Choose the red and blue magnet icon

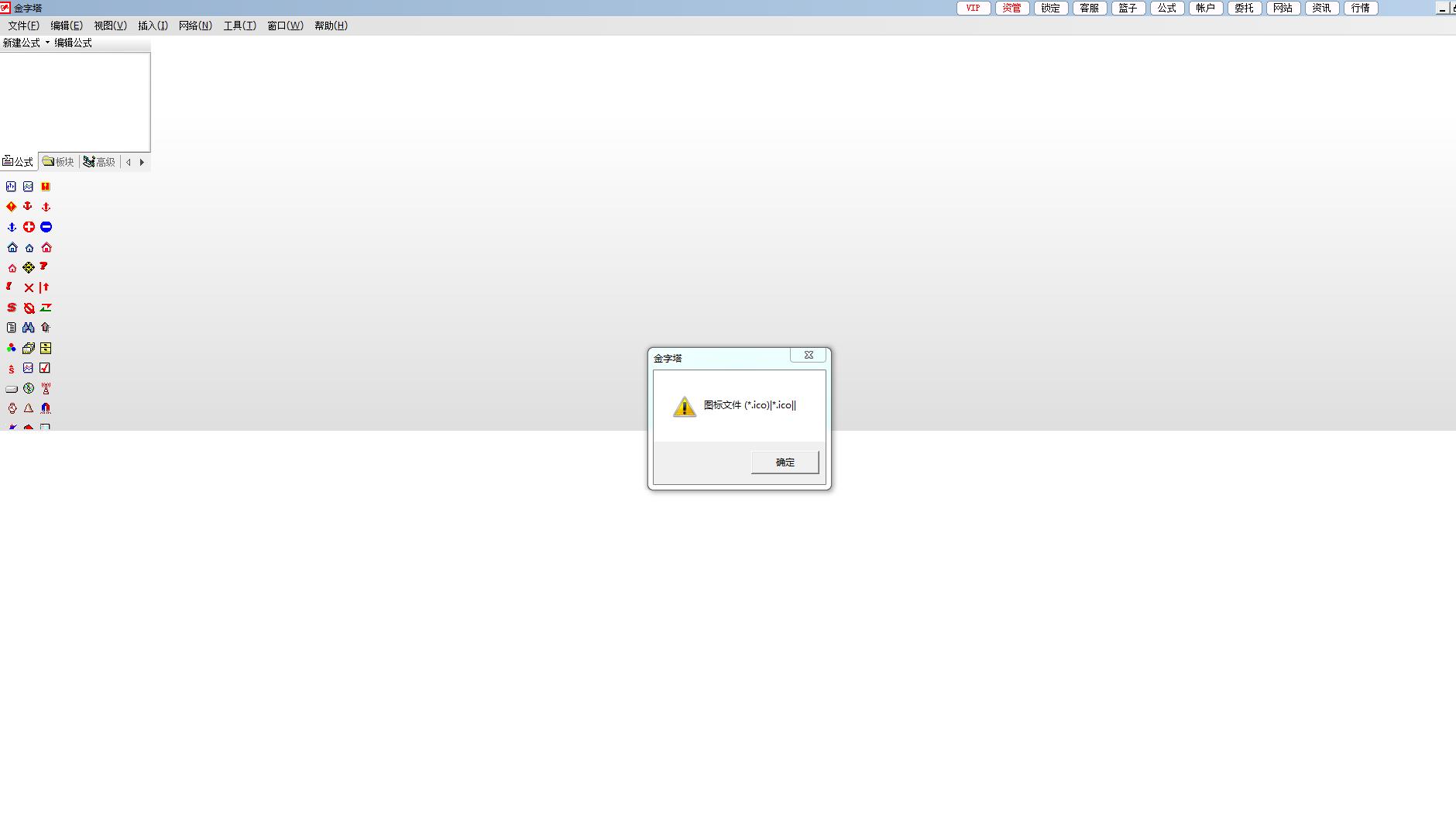coord(46,408)
